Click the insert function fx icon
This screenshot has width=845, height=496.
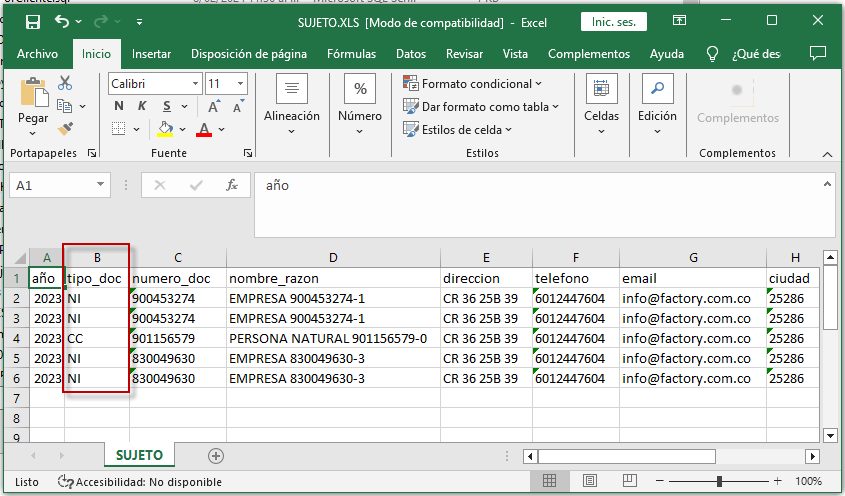point(232,185)
